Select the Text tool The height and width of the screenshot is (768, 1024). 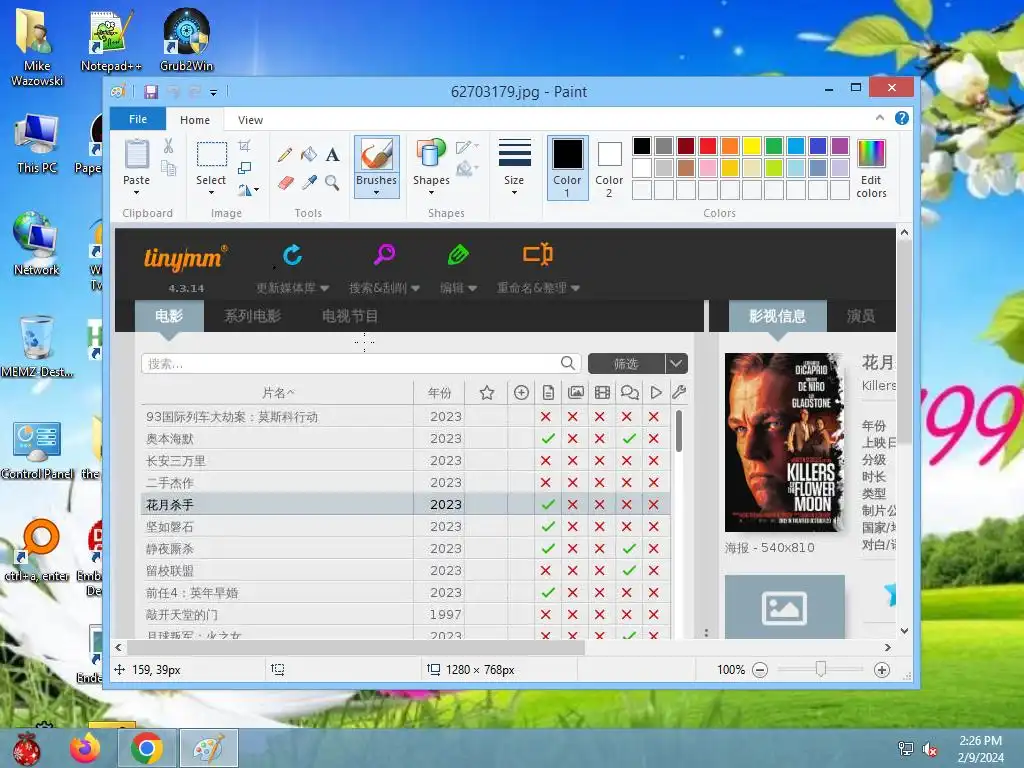pos(332,155)
